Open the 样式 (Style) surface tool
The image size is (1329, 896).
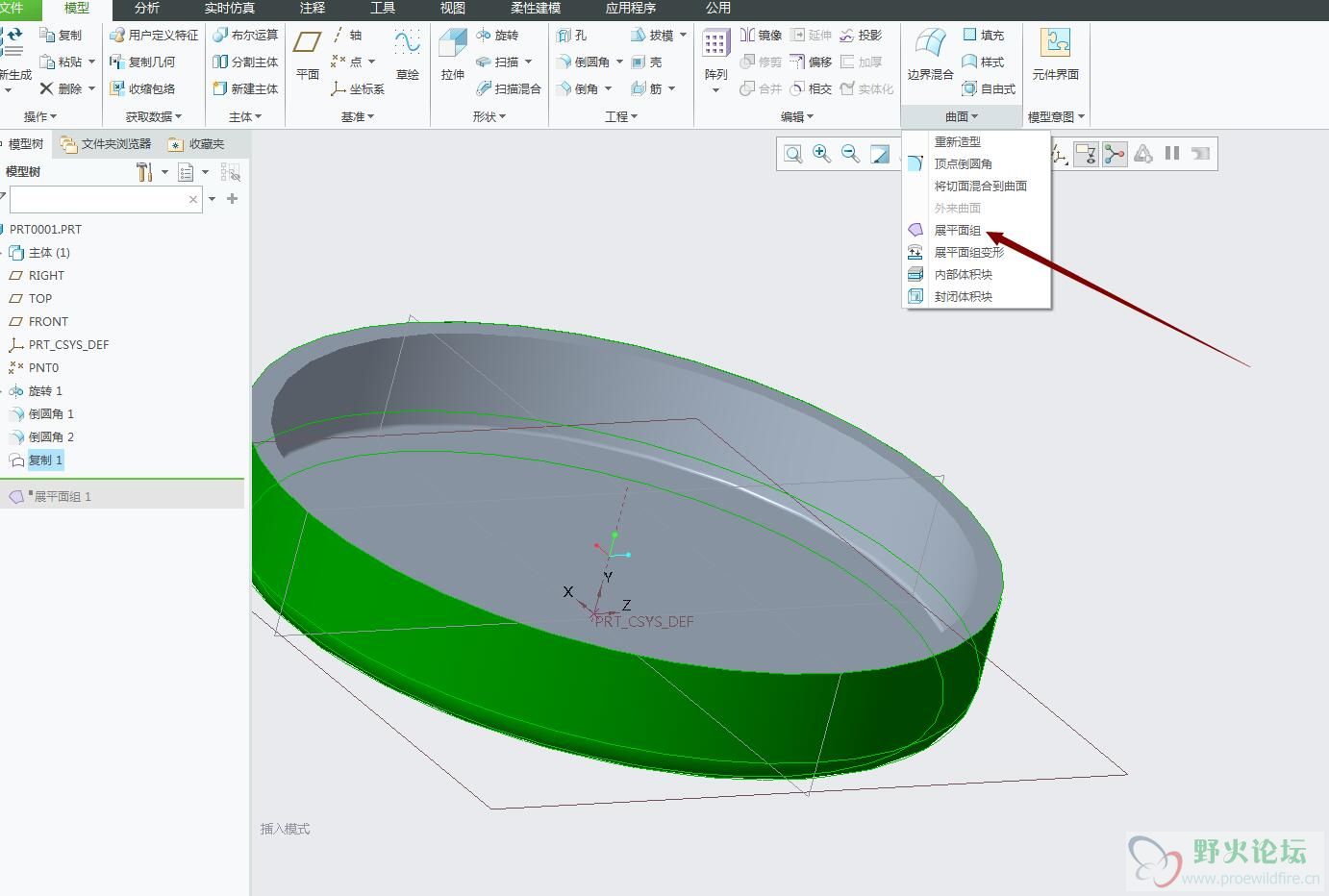pyautogui.click(x=983, y=62)
